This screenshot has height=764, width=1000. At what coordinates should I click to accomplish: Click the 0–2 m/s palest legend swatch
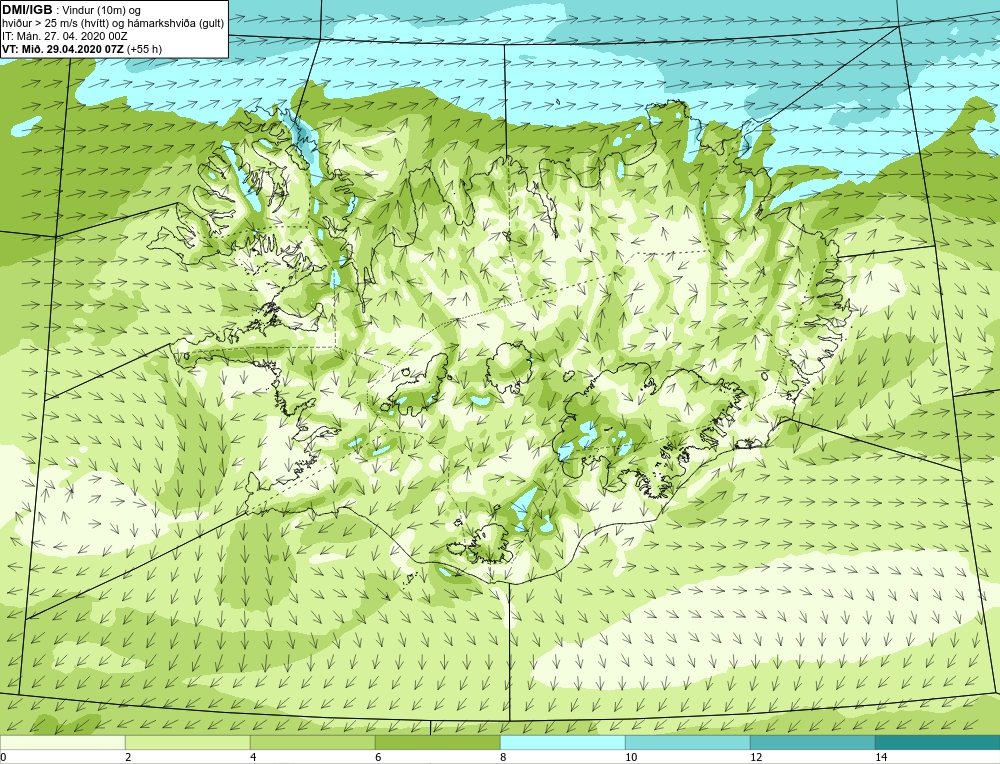(x=62, y=742)
